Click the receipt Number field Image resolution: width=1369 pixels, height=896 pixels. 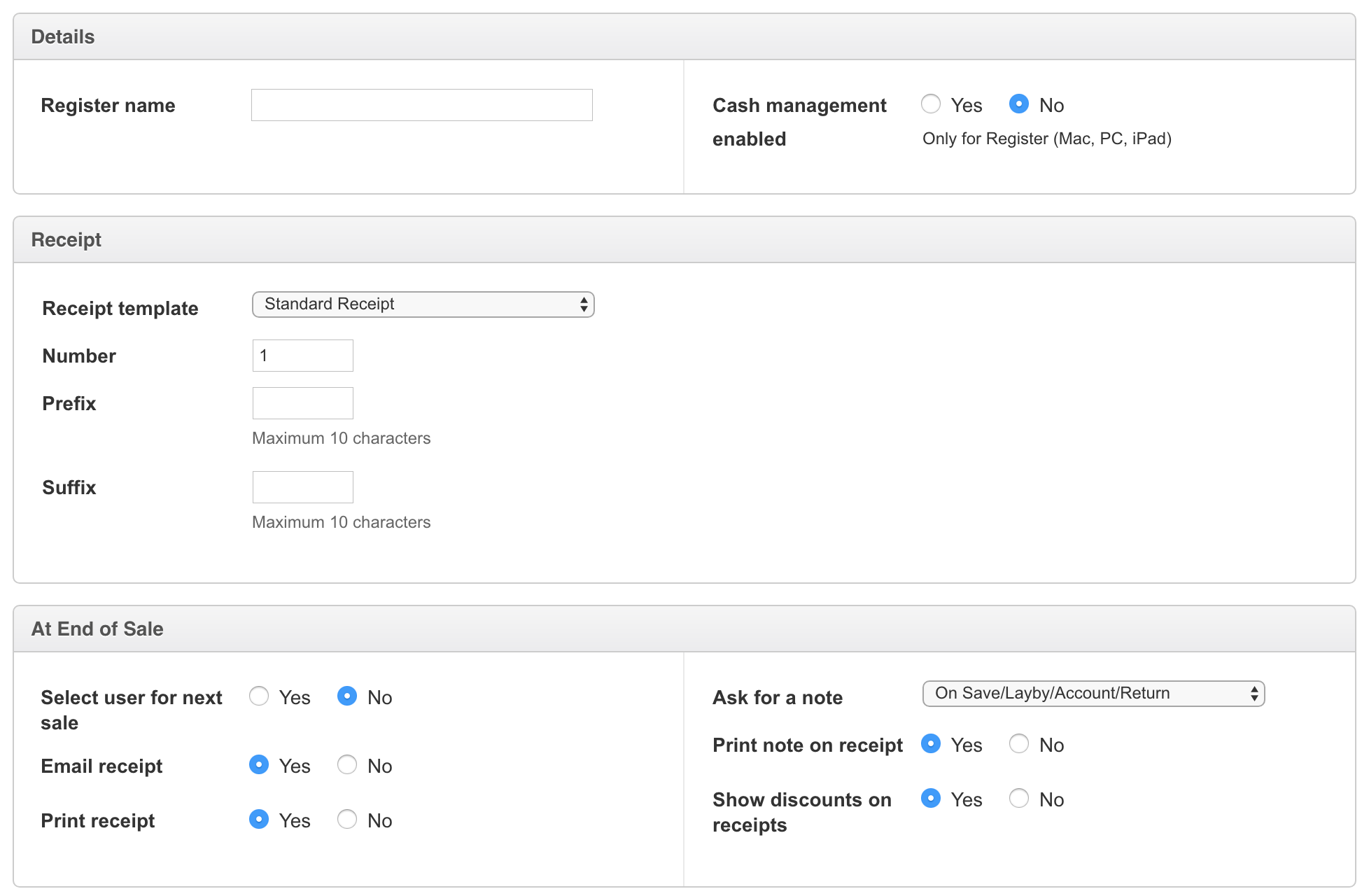(302, 356)
